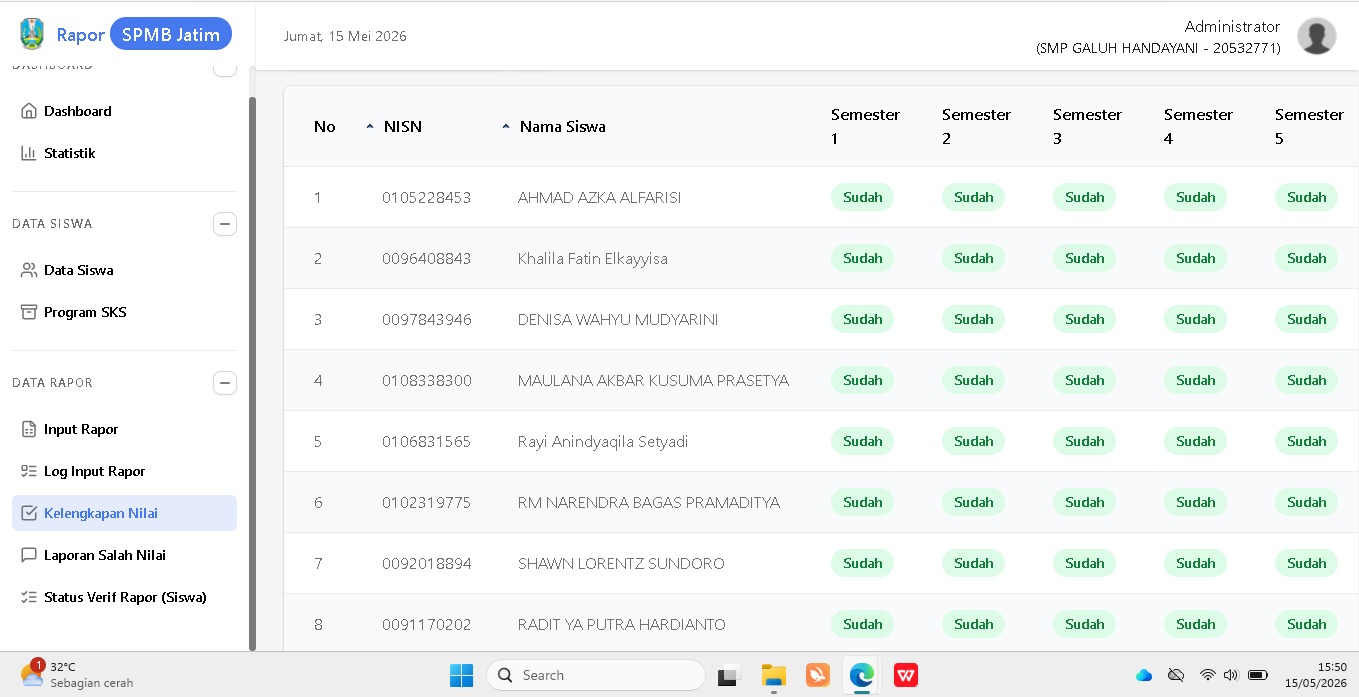Select student SHAWN LORENTZ SUNDORO
The width and height of the screenshot is (1359, 697).
tap(621, 564)
